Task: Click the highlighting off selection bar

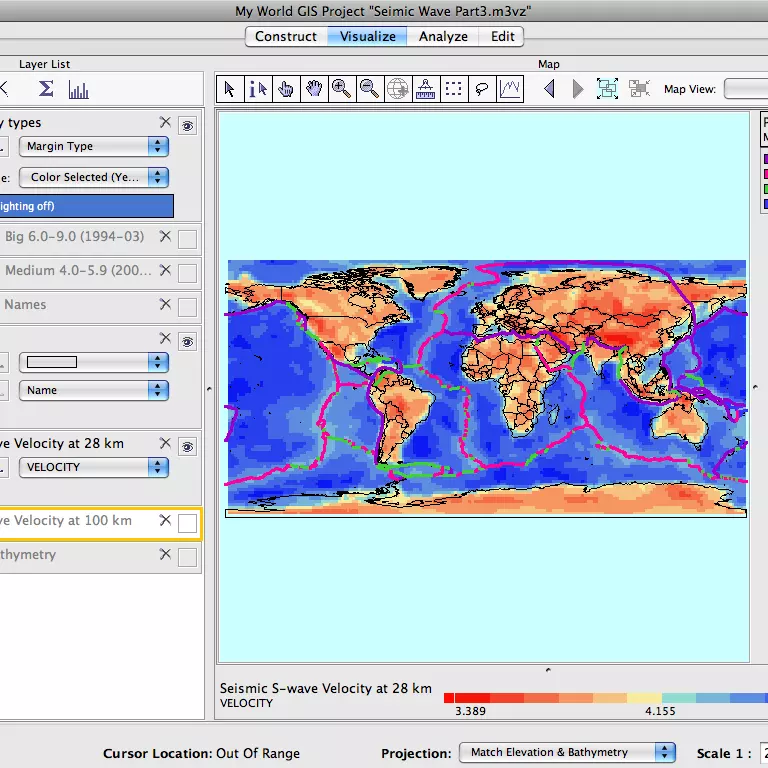Action: tap(86, 206)
